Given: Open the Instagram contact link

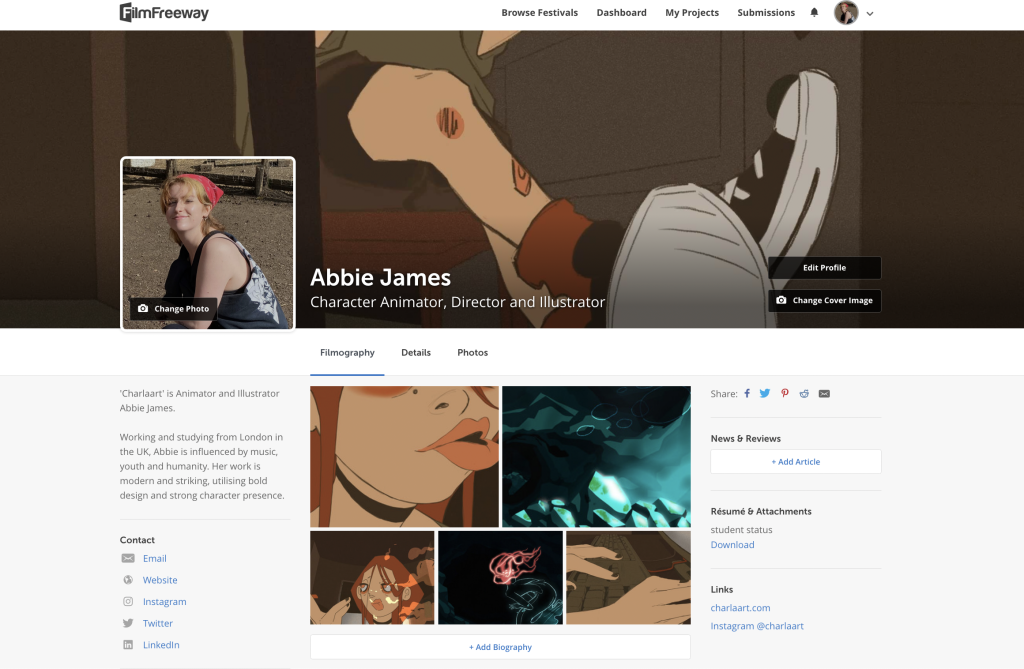Looking at the screenshot, I should click(x=165, y=602).
